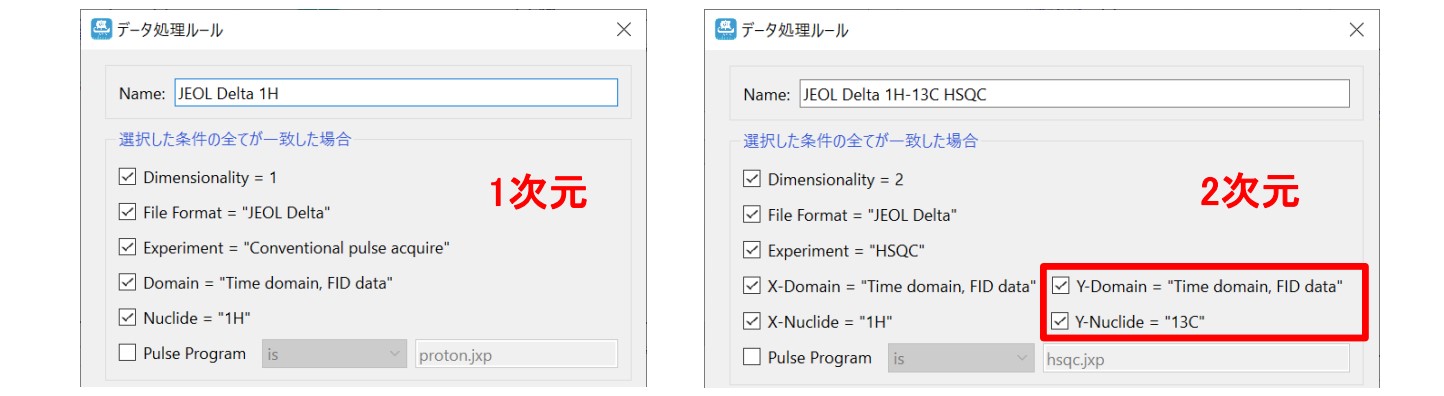
Task: Uncheck Y-Nuclide = "13C" checkbox
Action: pyautogui.click(x=1061, y=322)
